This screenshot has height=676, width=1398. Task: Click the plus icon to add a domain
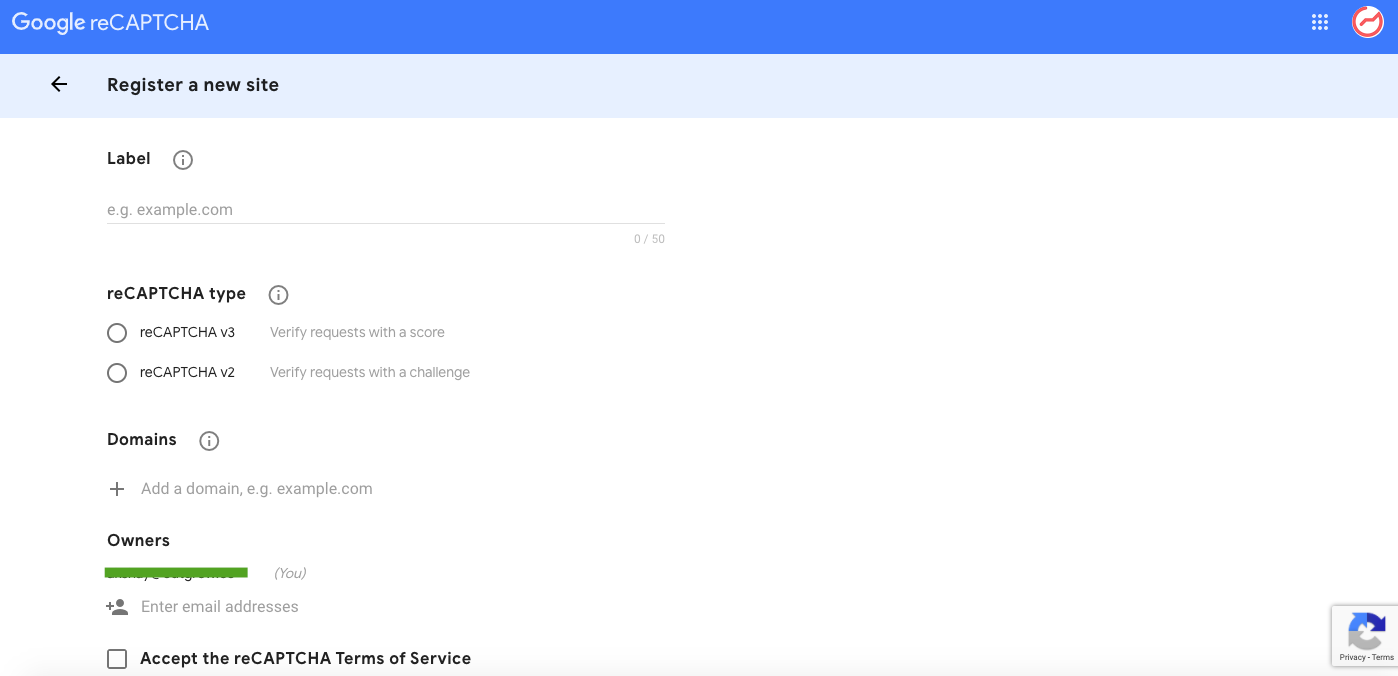pos(117,489)
